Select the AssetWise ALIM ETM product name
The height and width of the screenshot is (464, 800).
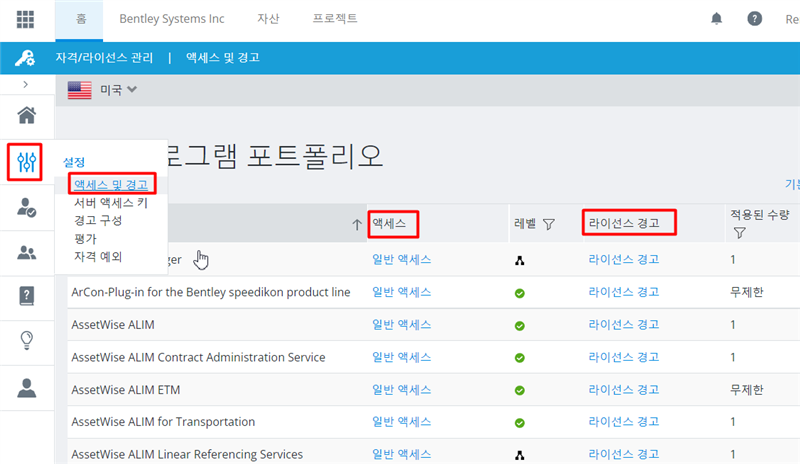[x=126, y=390]
